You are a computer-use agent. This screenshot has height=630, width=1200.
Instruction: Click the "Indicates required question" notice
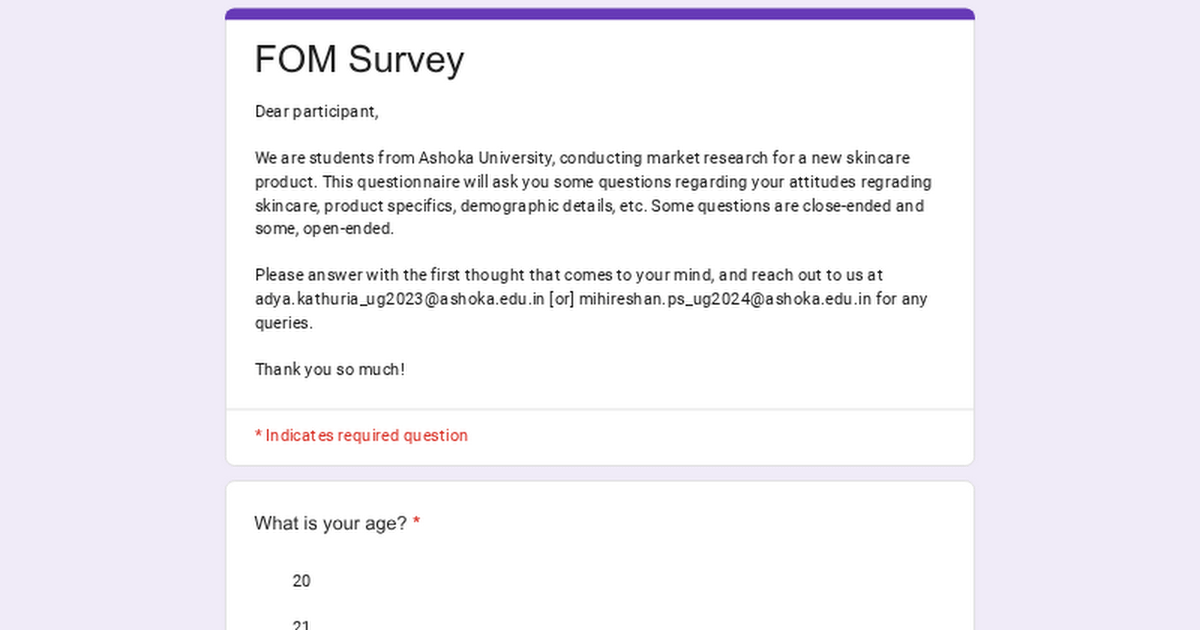point(366,436)
